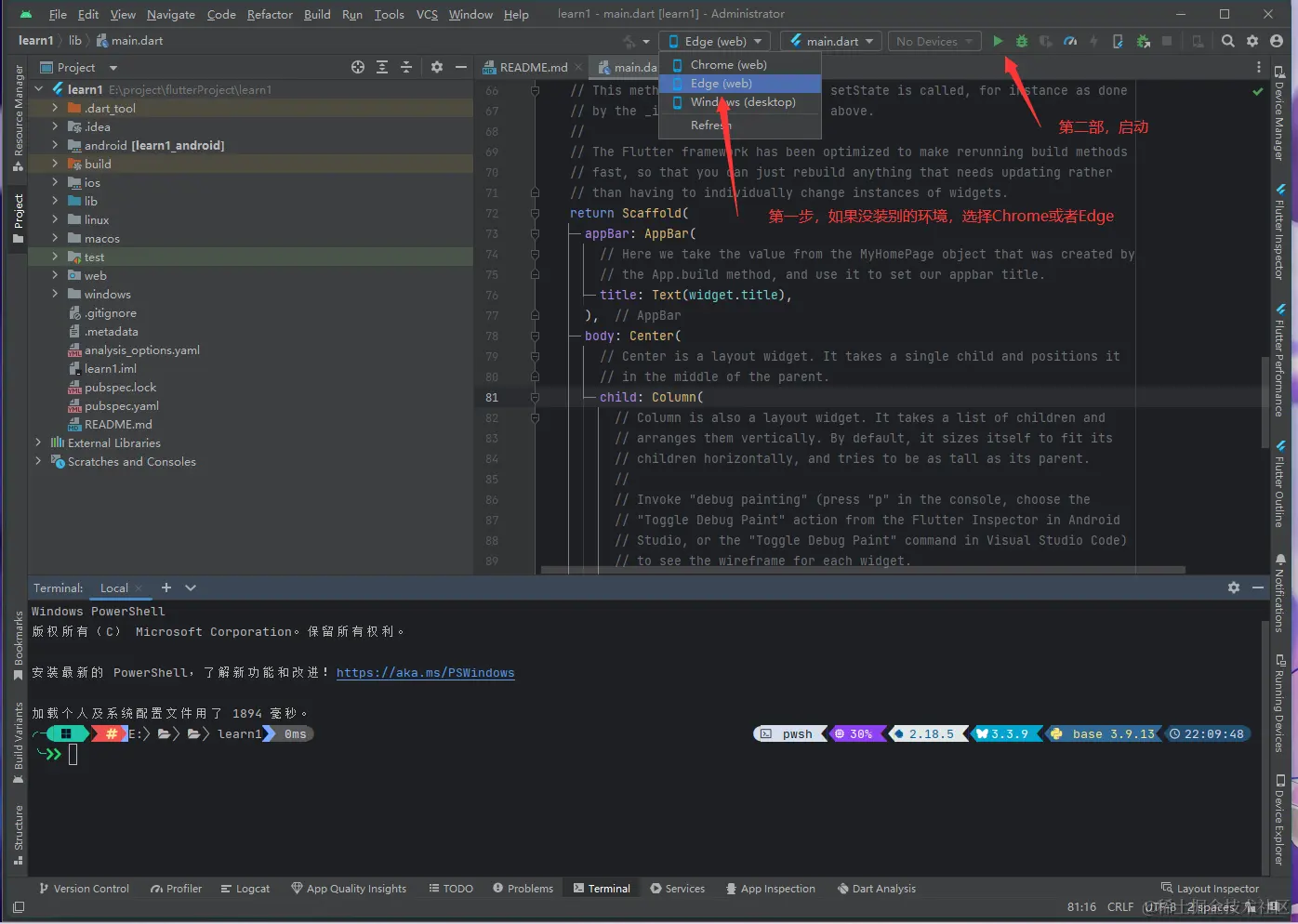Open the Problems tool window
Viewport: 1298px width, 924px height.
click(x=523, y=889)
